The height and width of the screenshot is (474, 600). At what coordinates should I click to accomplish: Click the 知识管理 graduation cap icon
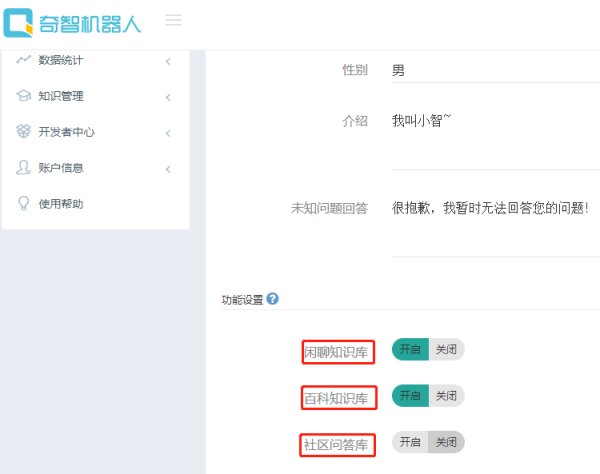(x=23, y=96)
